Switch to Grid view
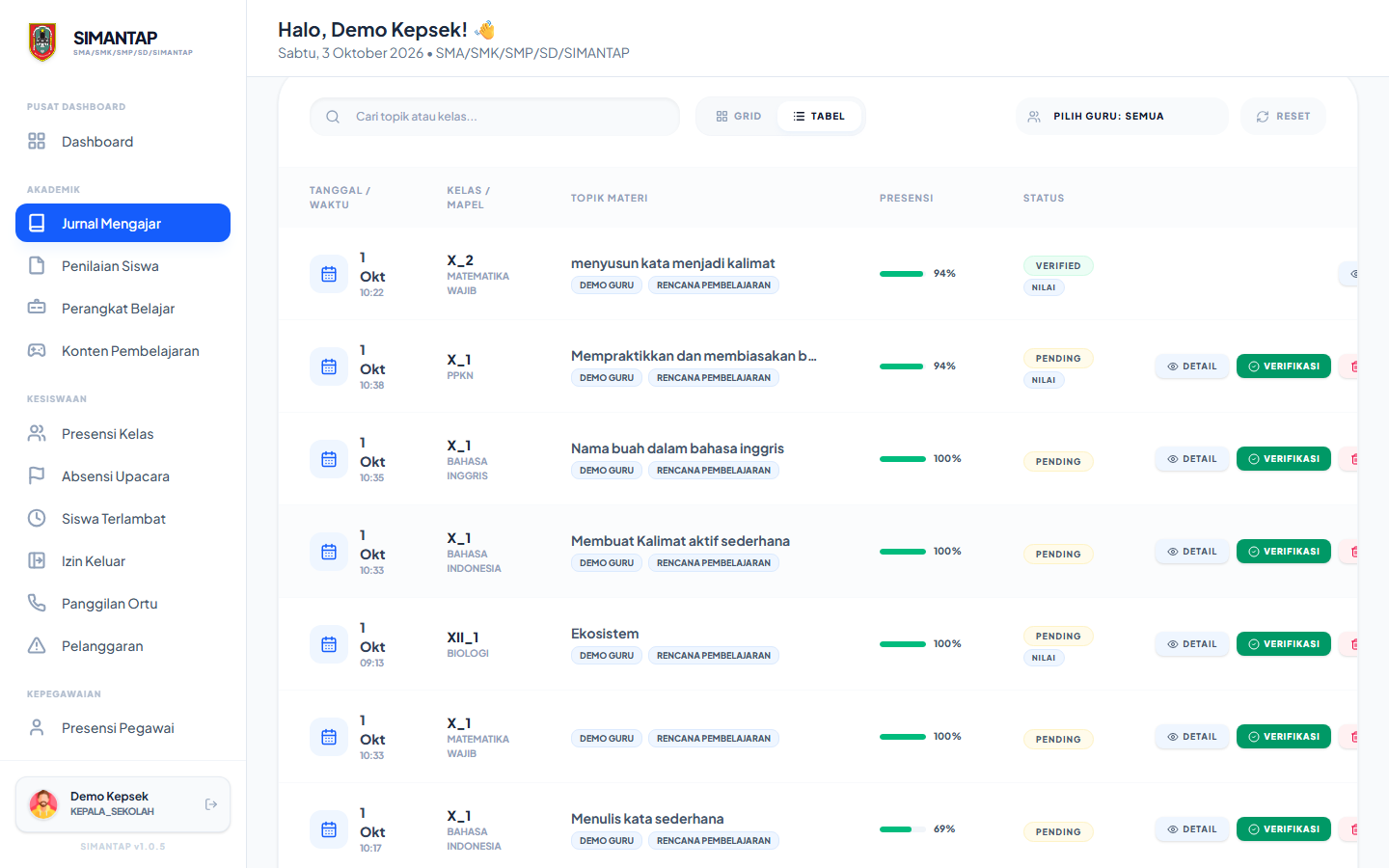This screenshot has height=868, width=1389. [x=739, y=117]
